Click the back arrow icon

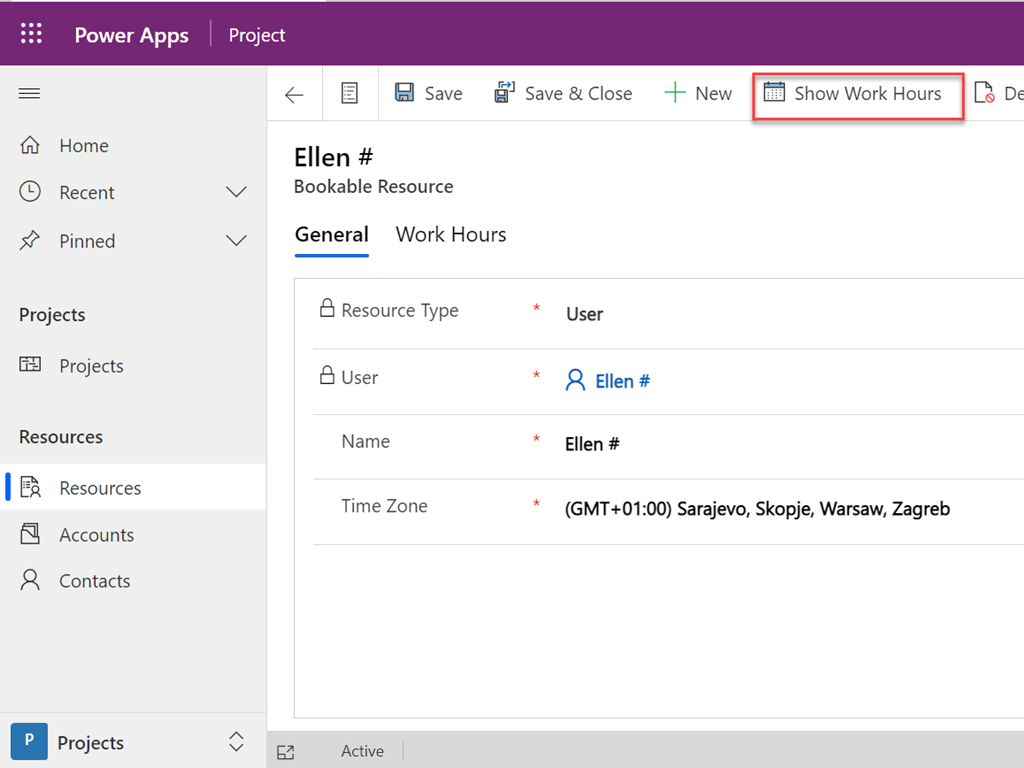294,94
